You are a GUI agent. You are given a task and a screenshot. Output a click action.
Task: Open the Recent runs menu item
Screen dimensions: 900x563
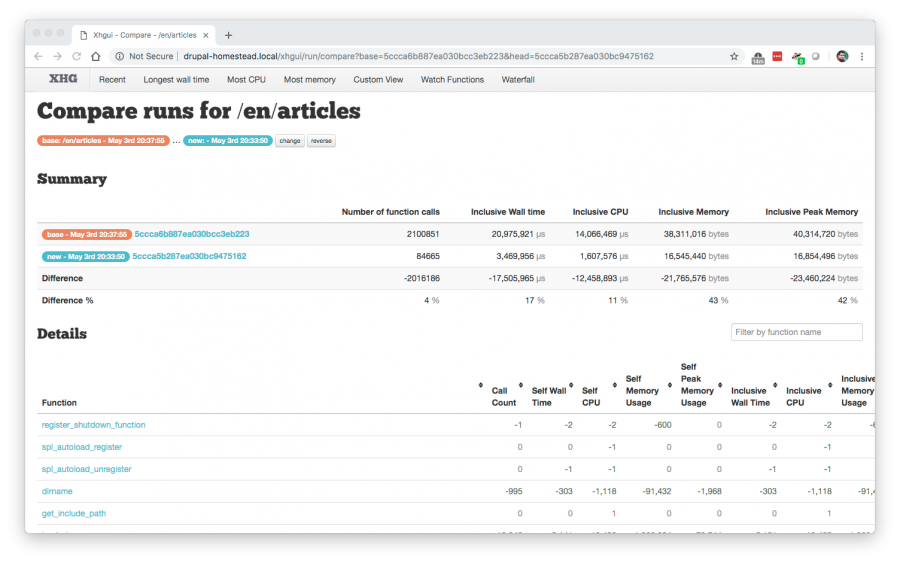click(x=112, y=80)
